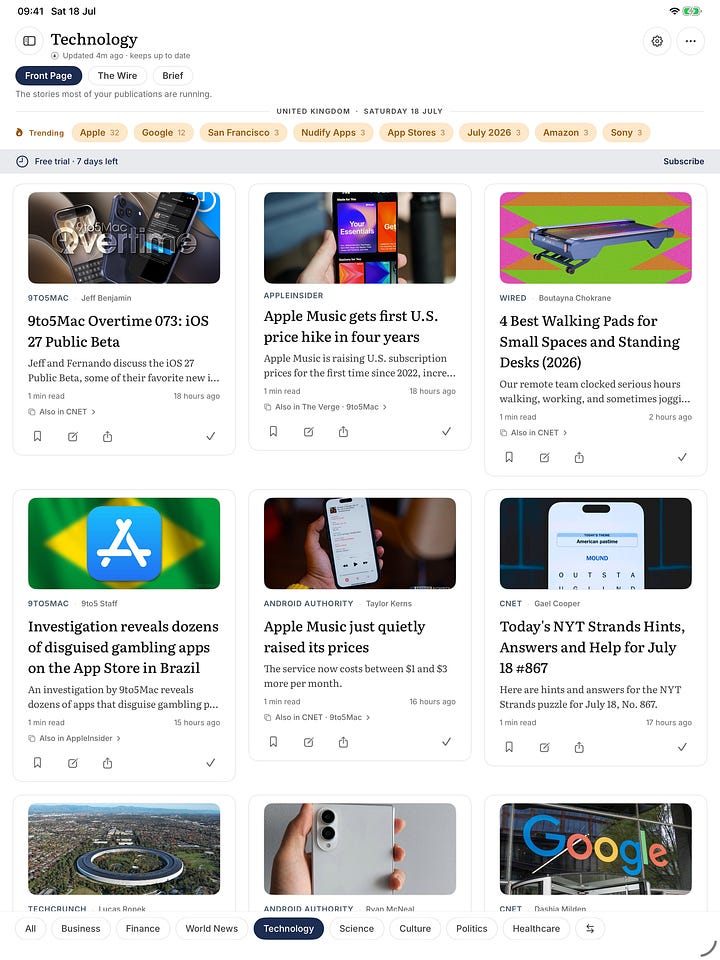Image resolution: width=720 pixels, height=960 pixels.
Task: Share the 9to5Mac Overtime 073 story
Action: click(x=108, y=436)
